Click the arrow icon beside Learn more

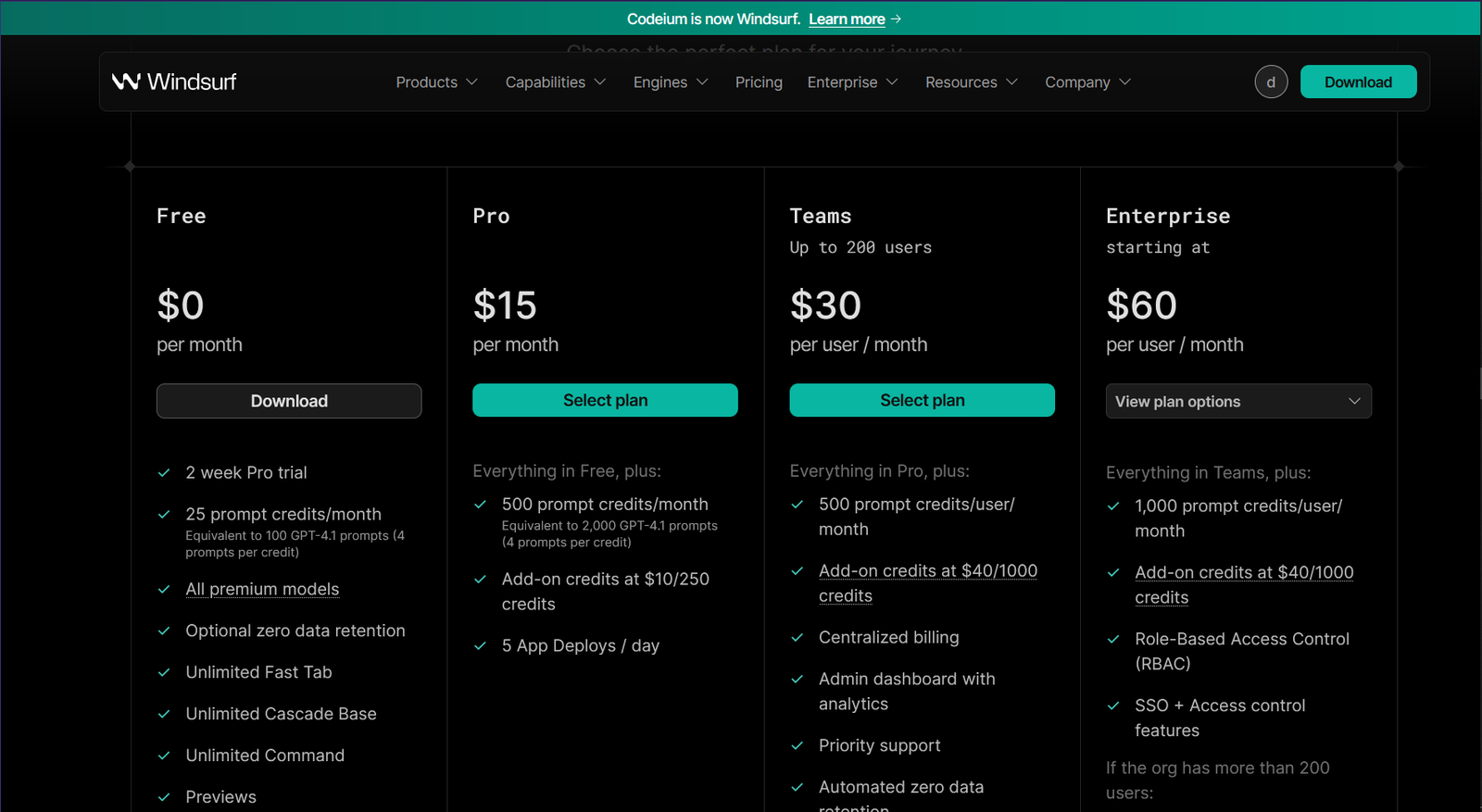tap(896, 19)
